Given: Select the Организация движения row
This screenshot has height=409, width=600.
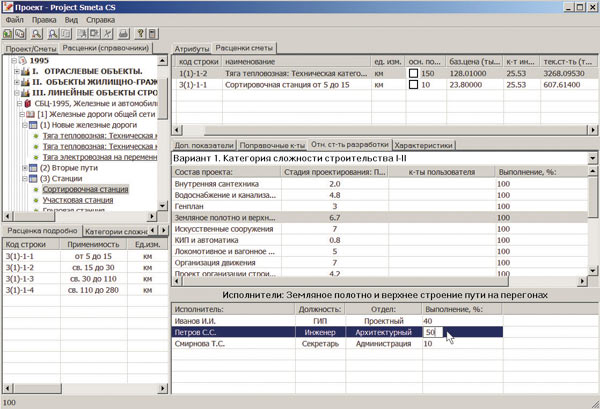Looking at the screenshot, I should point(380,263).
